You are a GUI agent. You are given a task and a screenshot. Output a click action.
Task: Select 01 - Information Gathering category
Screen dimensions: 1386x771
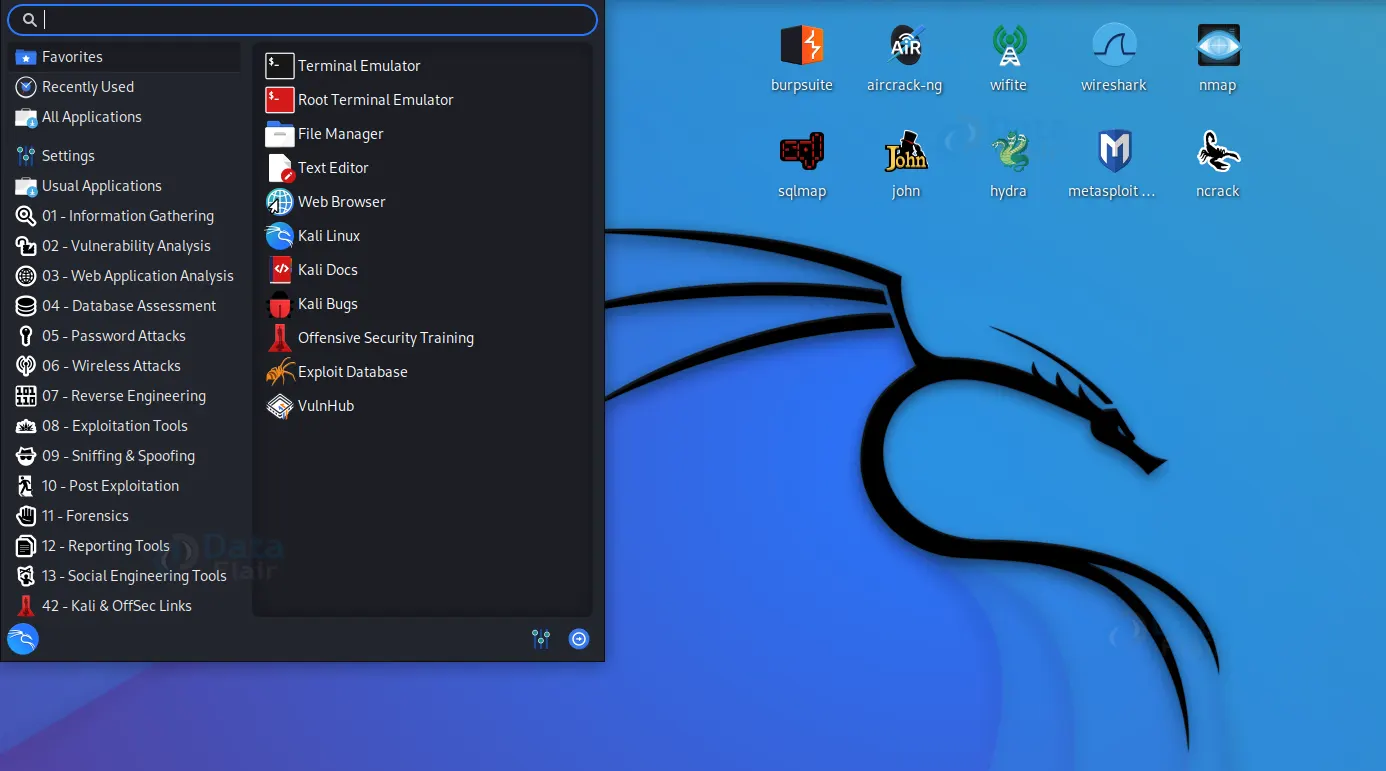pos(124,216)
